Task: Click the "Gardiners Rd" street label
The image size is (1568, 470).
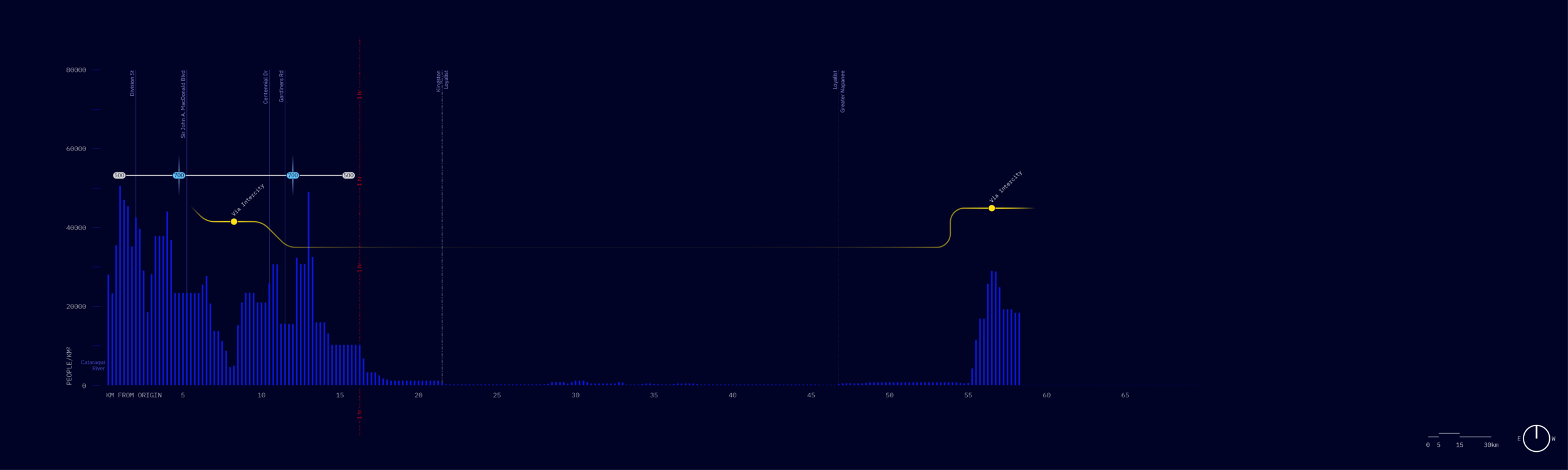Action: point(282,86)
